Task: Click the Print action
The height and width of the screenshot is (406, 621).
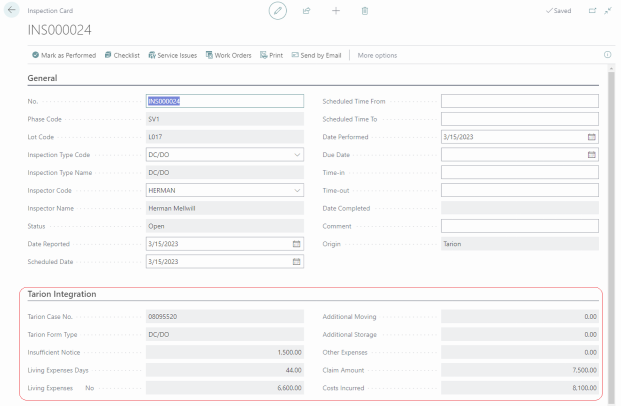Action: click(271, 55)
